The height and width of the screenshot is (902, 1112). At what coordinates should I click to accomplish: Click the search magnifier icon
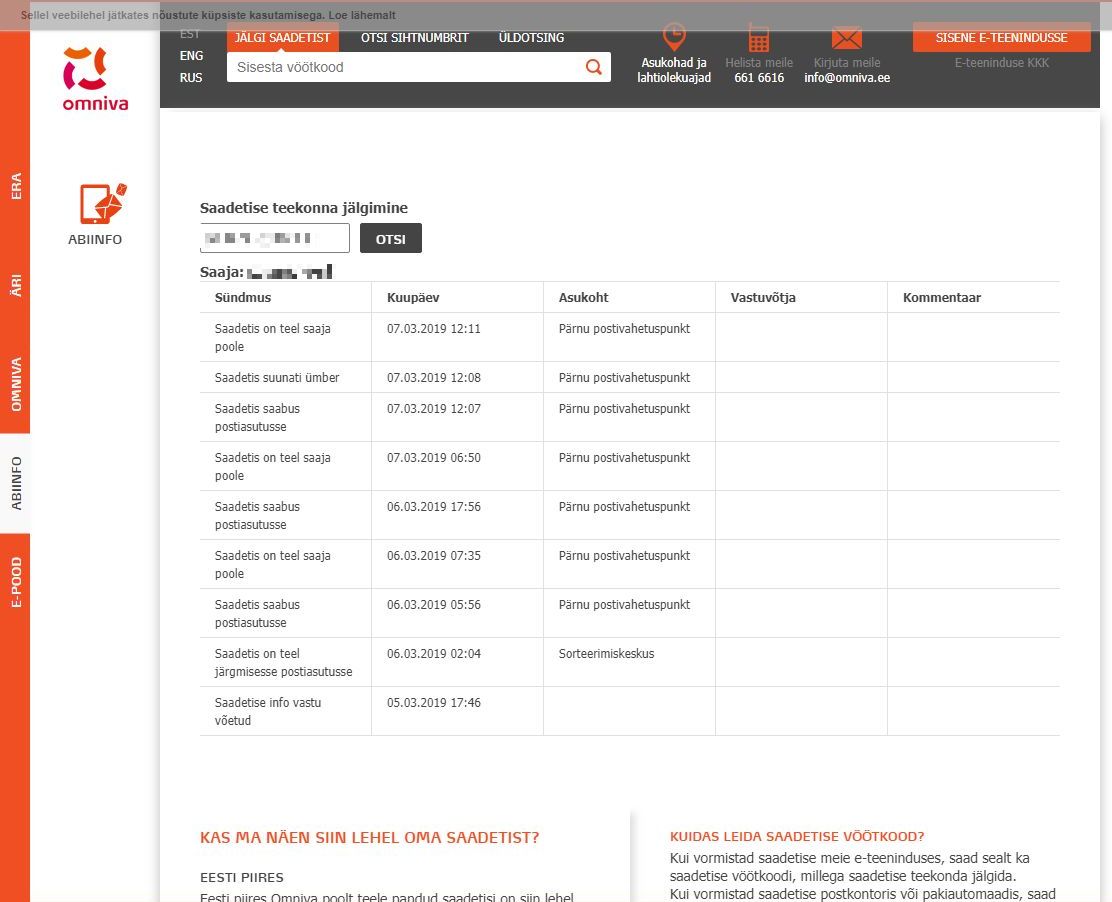pyautogui.click(x=594, y=67)
